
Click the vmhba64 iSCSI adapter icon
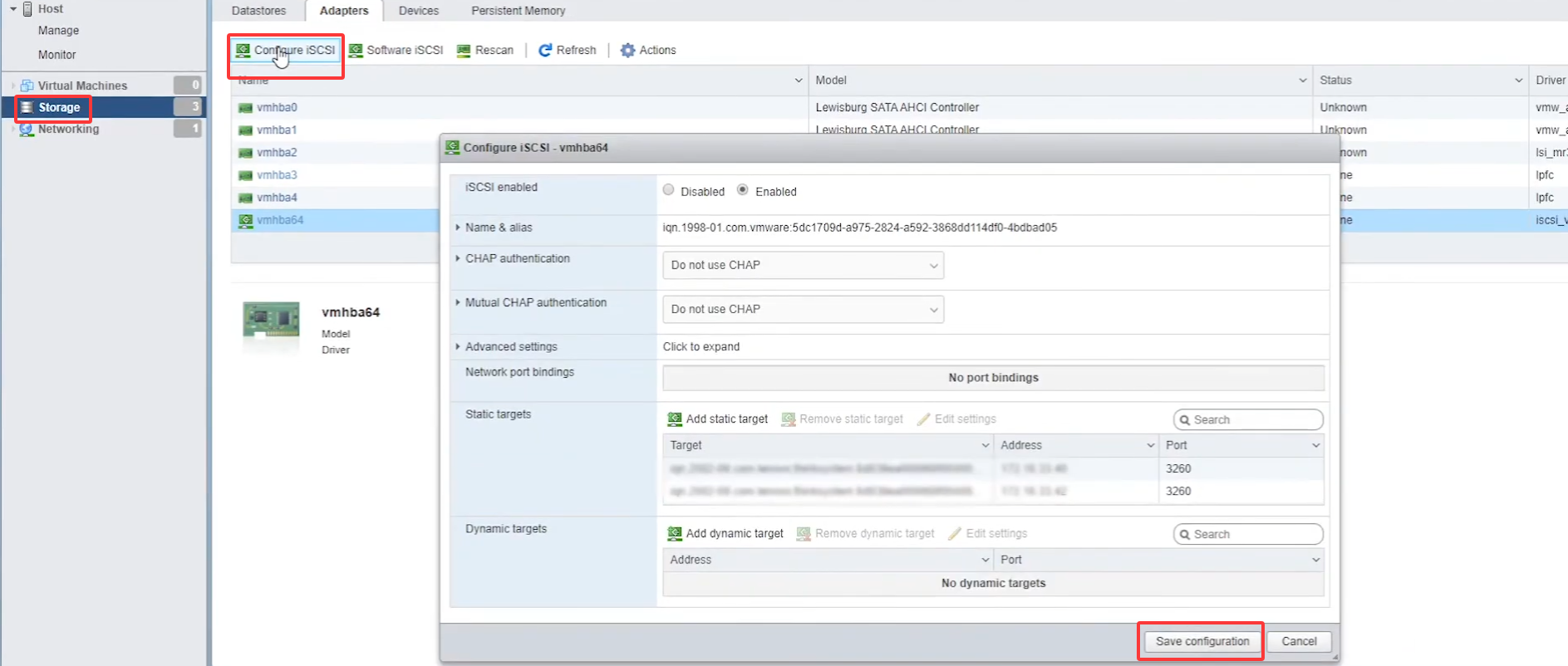[x=245, y=220]
